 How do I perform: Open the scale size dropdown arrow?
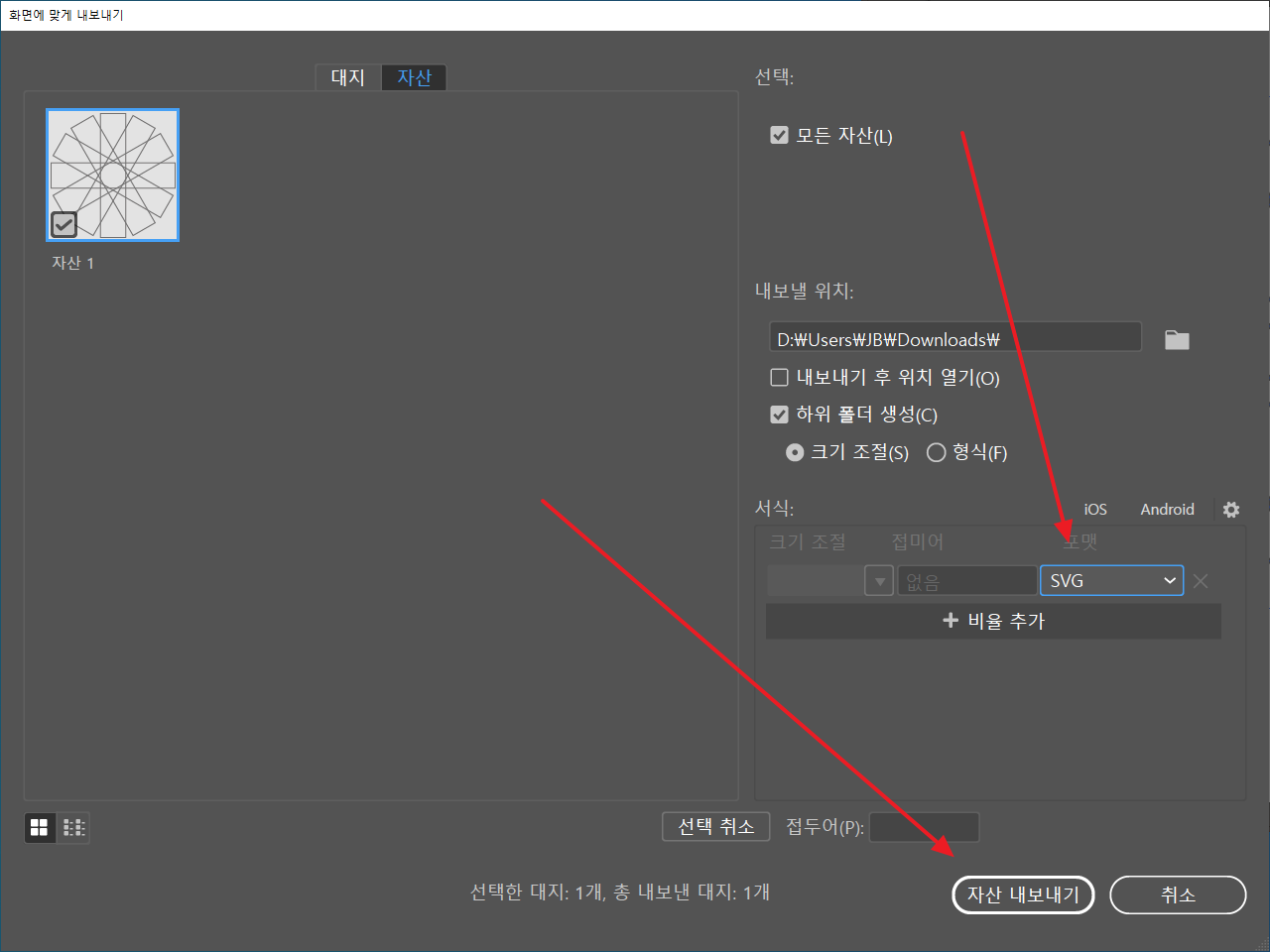879,581
